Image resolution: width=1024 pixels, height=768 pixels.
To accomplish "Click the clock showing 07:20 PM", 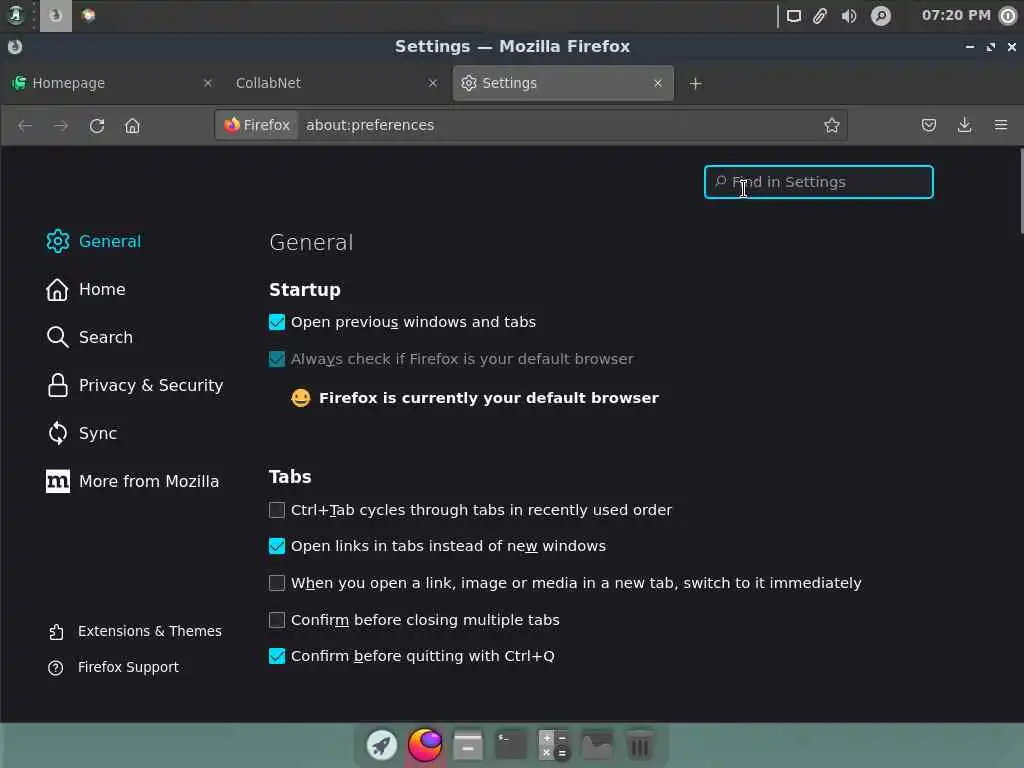I will [956, 15].
